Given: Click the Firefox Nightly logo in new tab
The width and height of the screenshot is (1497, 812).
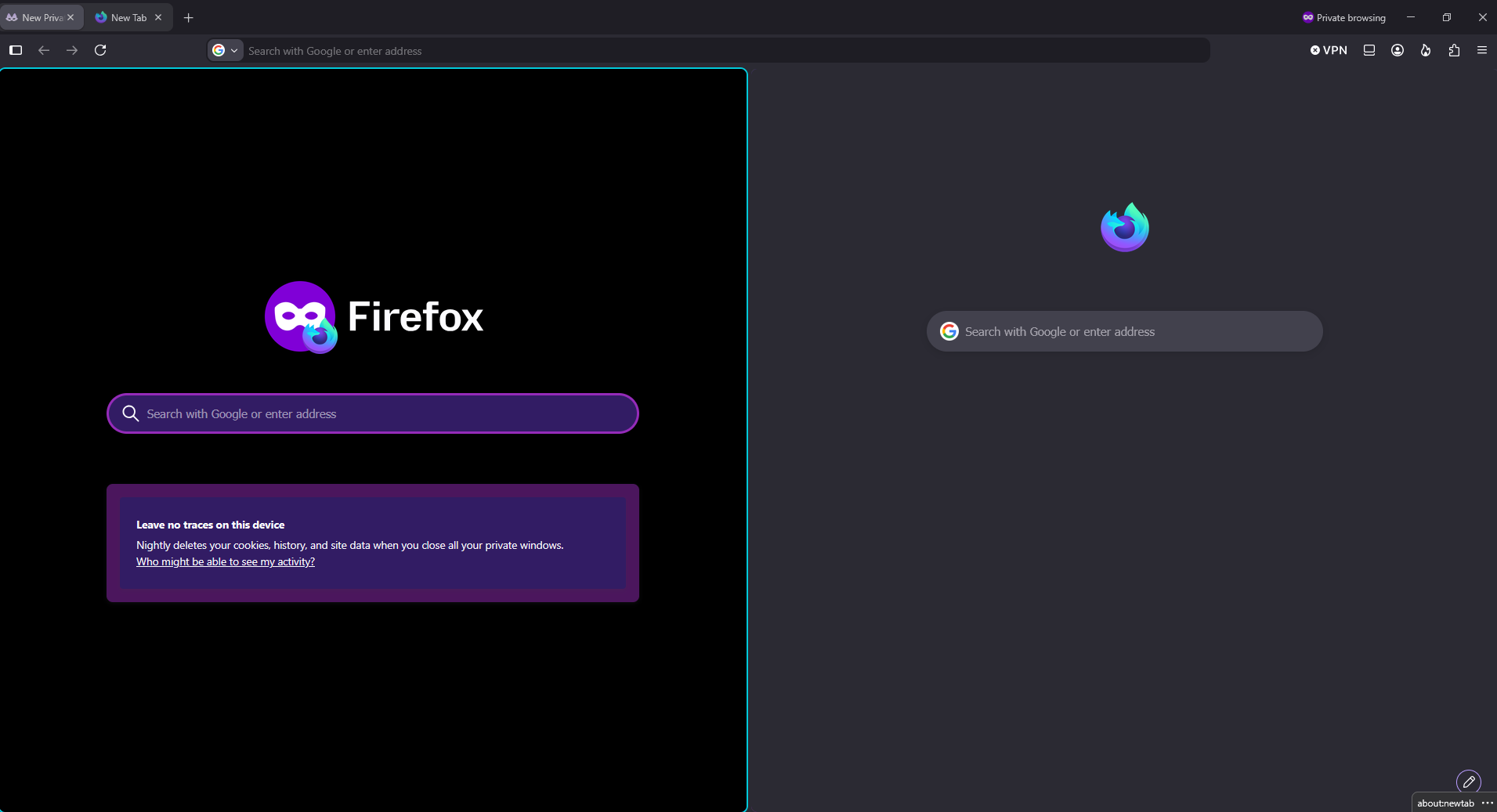Looking at the screenshot, I should 1125,227.
